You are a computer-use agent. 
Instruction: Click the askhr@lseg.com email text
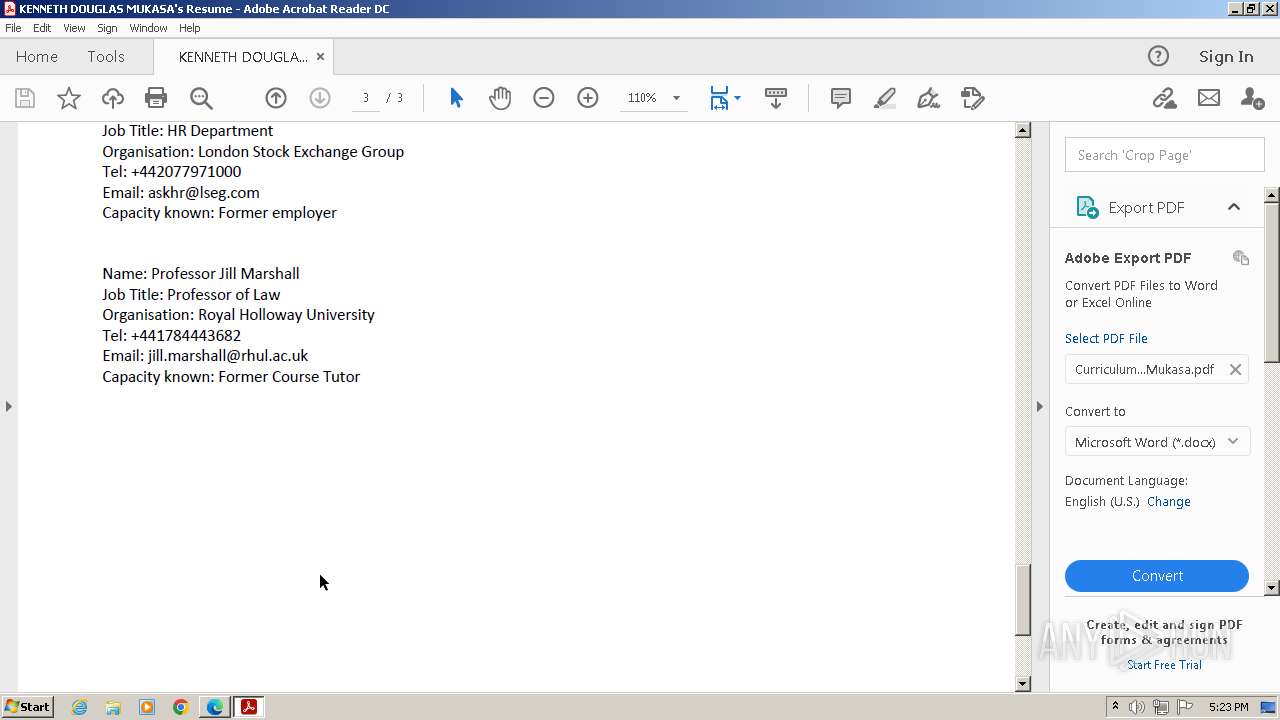coord(204,192)
